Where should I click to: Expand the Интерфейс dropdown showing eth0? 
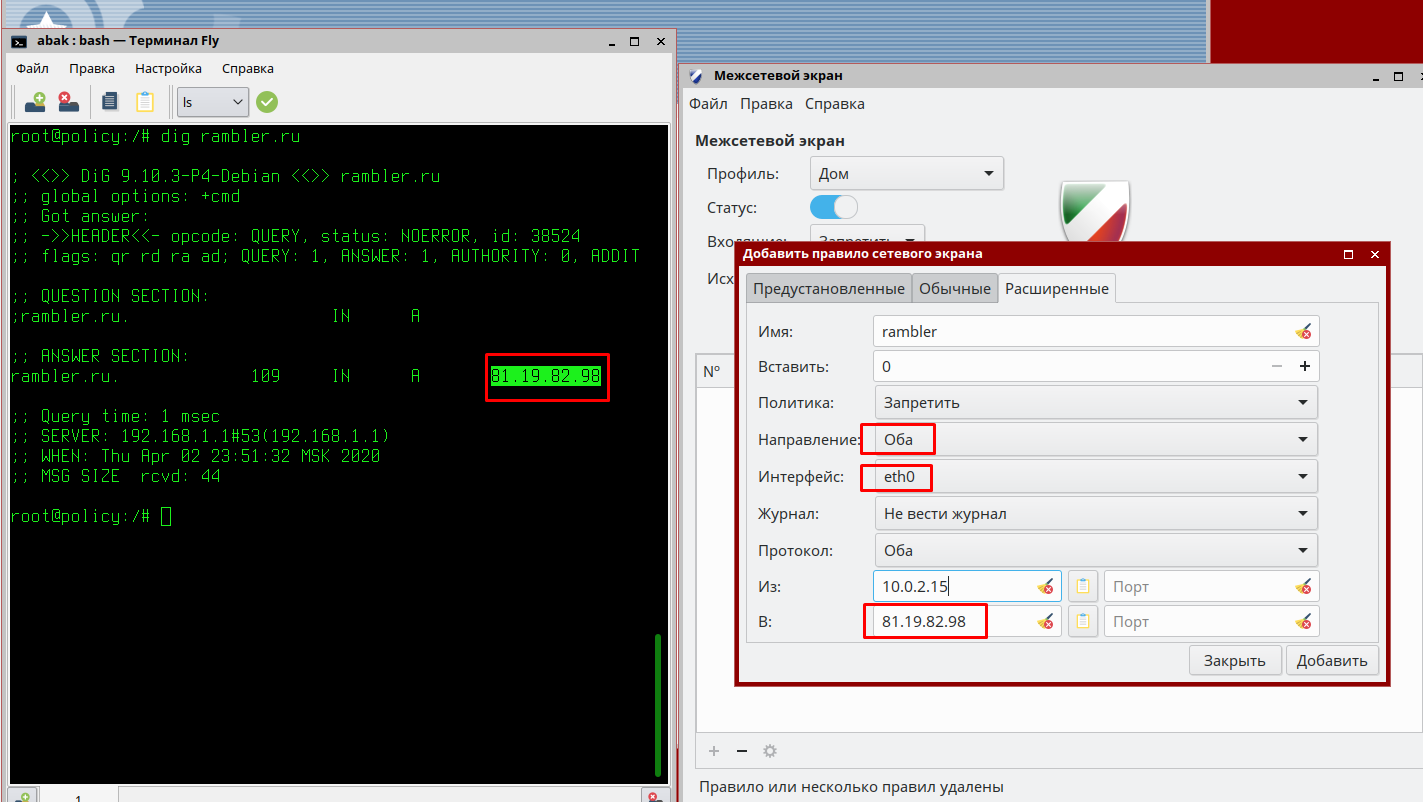[x=1096, y=477]
